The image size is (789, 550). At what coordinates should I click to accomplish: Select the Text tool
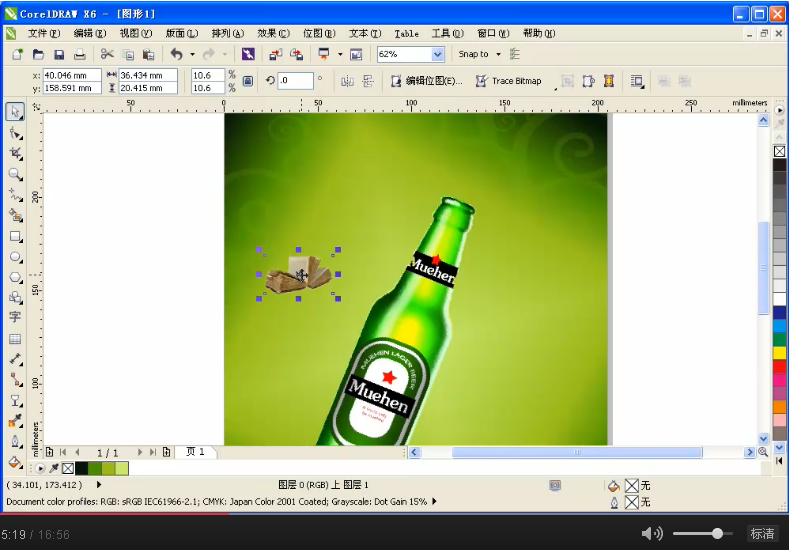coord(15,317)
